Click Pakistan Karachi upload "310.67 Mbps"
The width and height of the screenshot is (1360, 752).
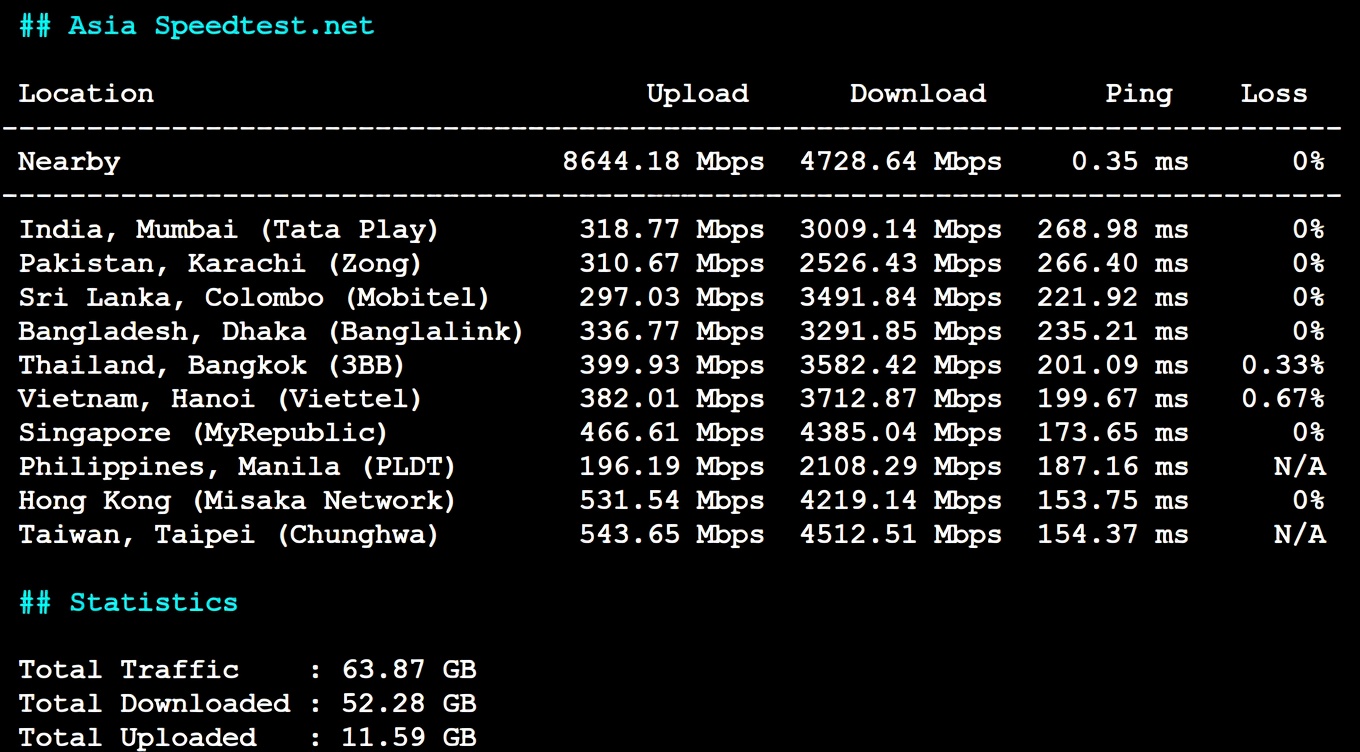[x=672, y=264]
